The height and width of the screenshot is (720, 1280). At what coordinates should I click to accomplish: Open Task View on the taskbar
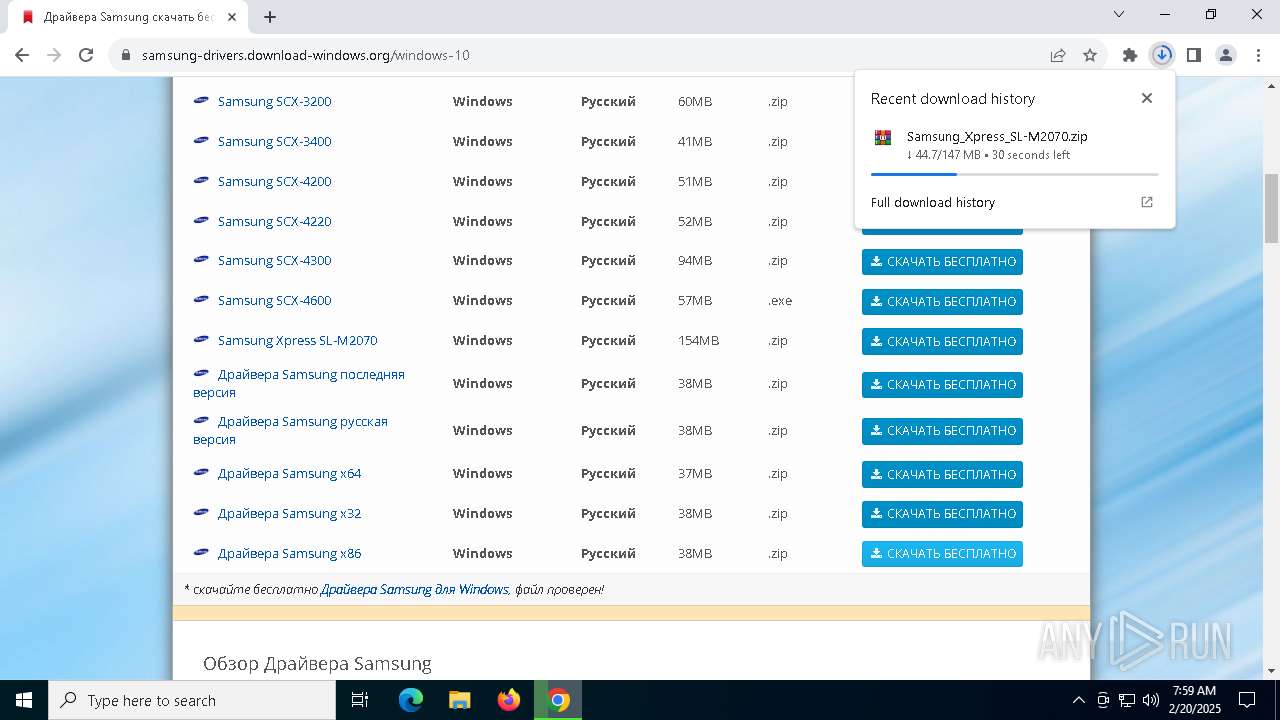point(361,700)
